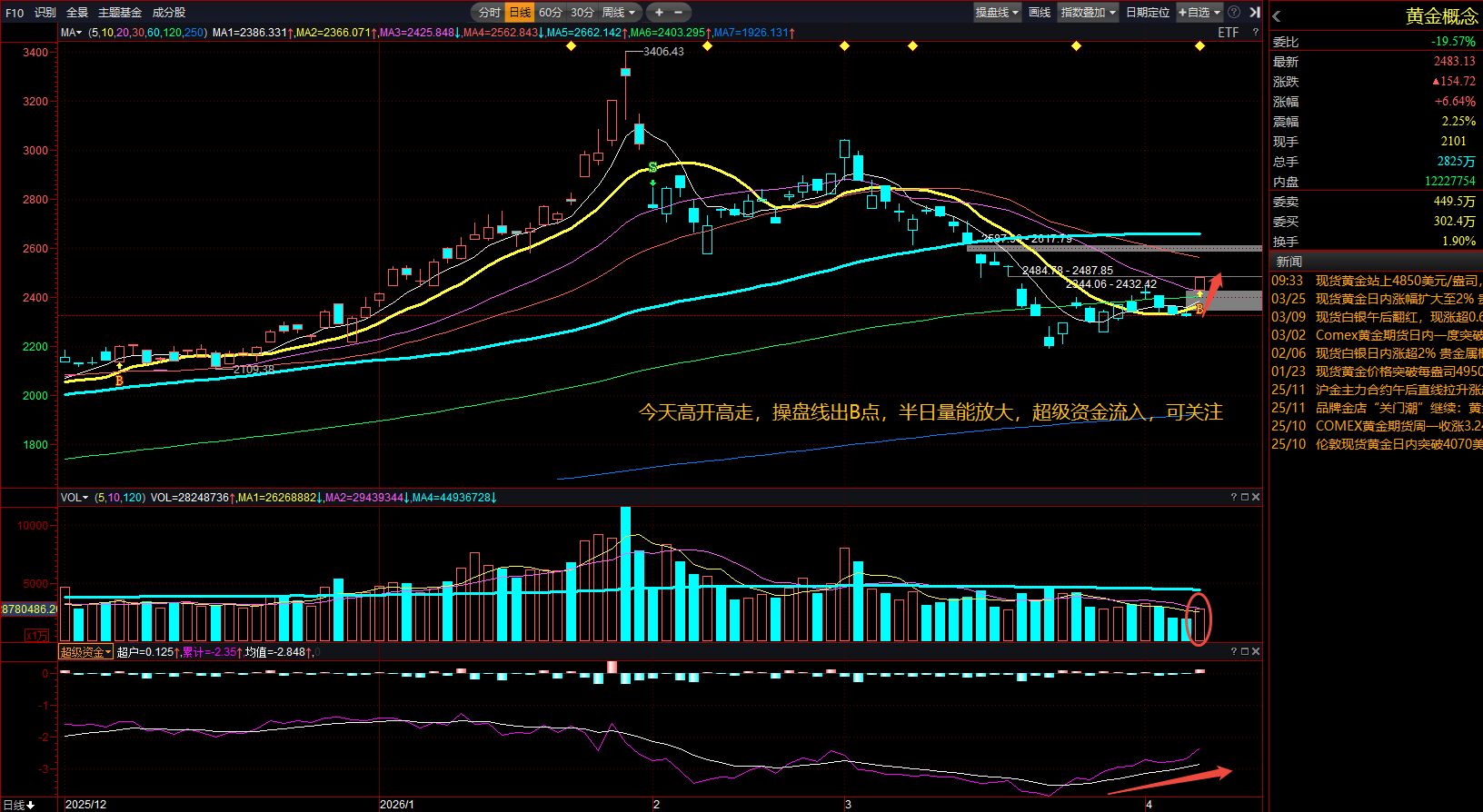Screen dimensions: 1483x812
Task: Switch chart to 分时 view
Action: [490, 12]
